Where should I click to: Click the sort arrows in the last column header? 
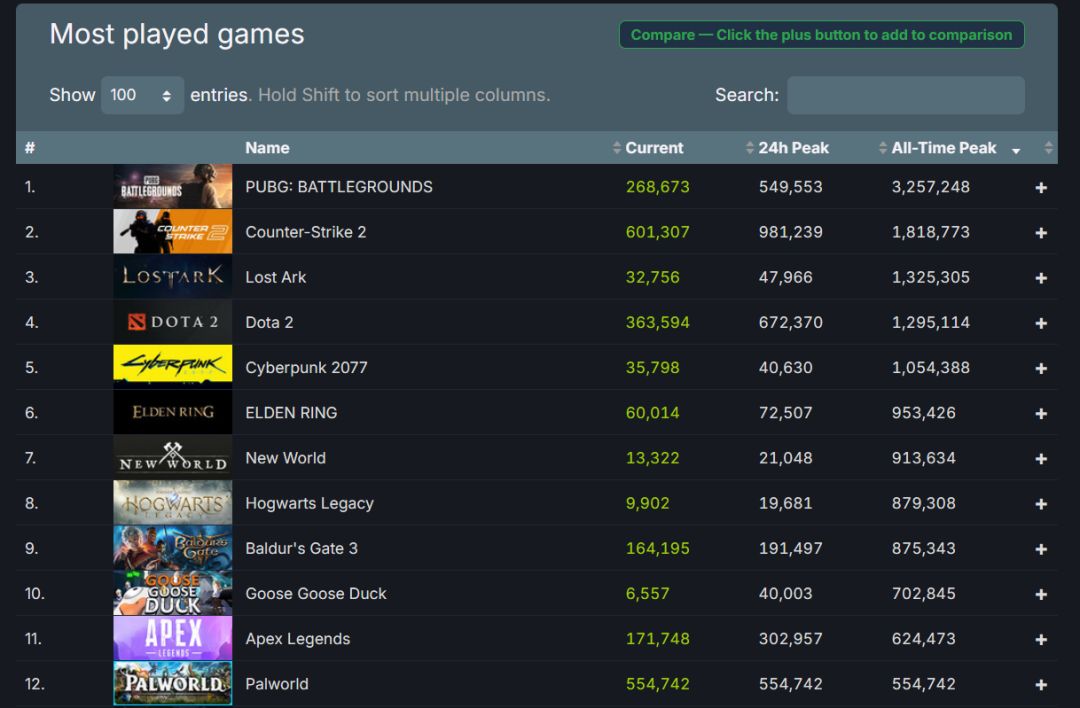(x=1048, y=147)
